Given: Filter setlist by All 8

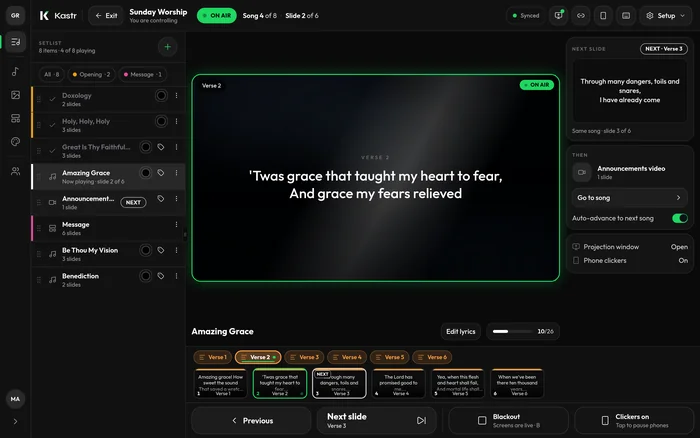Looking at the screenshot, I should [52, 75].
